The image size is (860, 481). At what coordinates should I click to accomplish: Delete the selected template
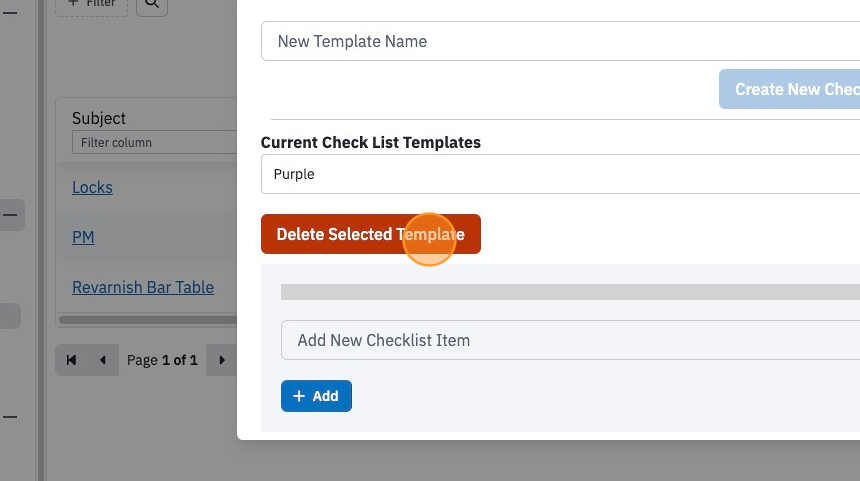371,234
